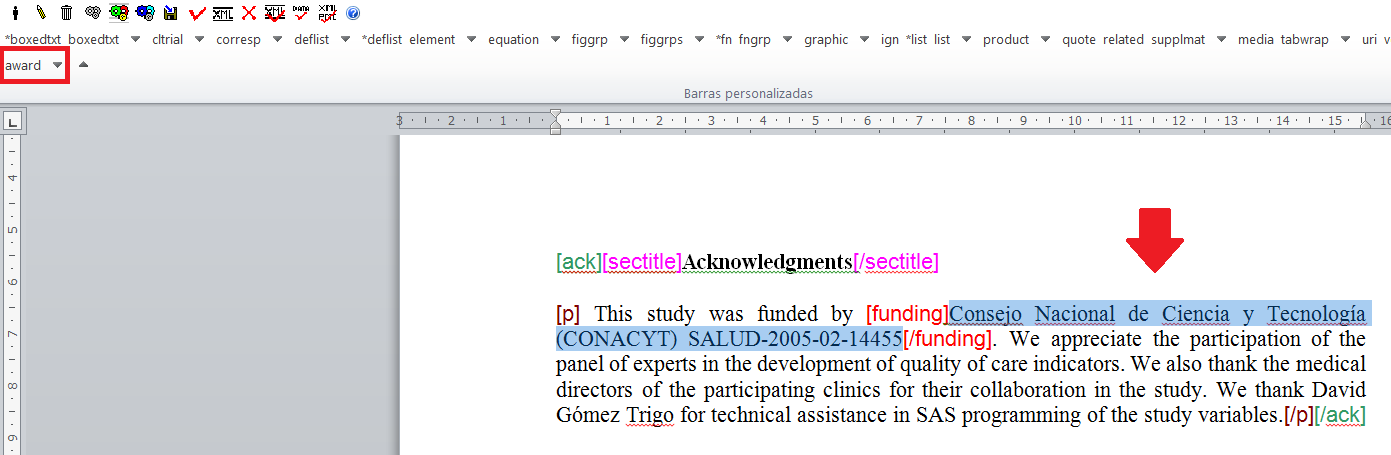Click the red X icon
Screen dimensions: 1391x455
click(x=249, y=13)
